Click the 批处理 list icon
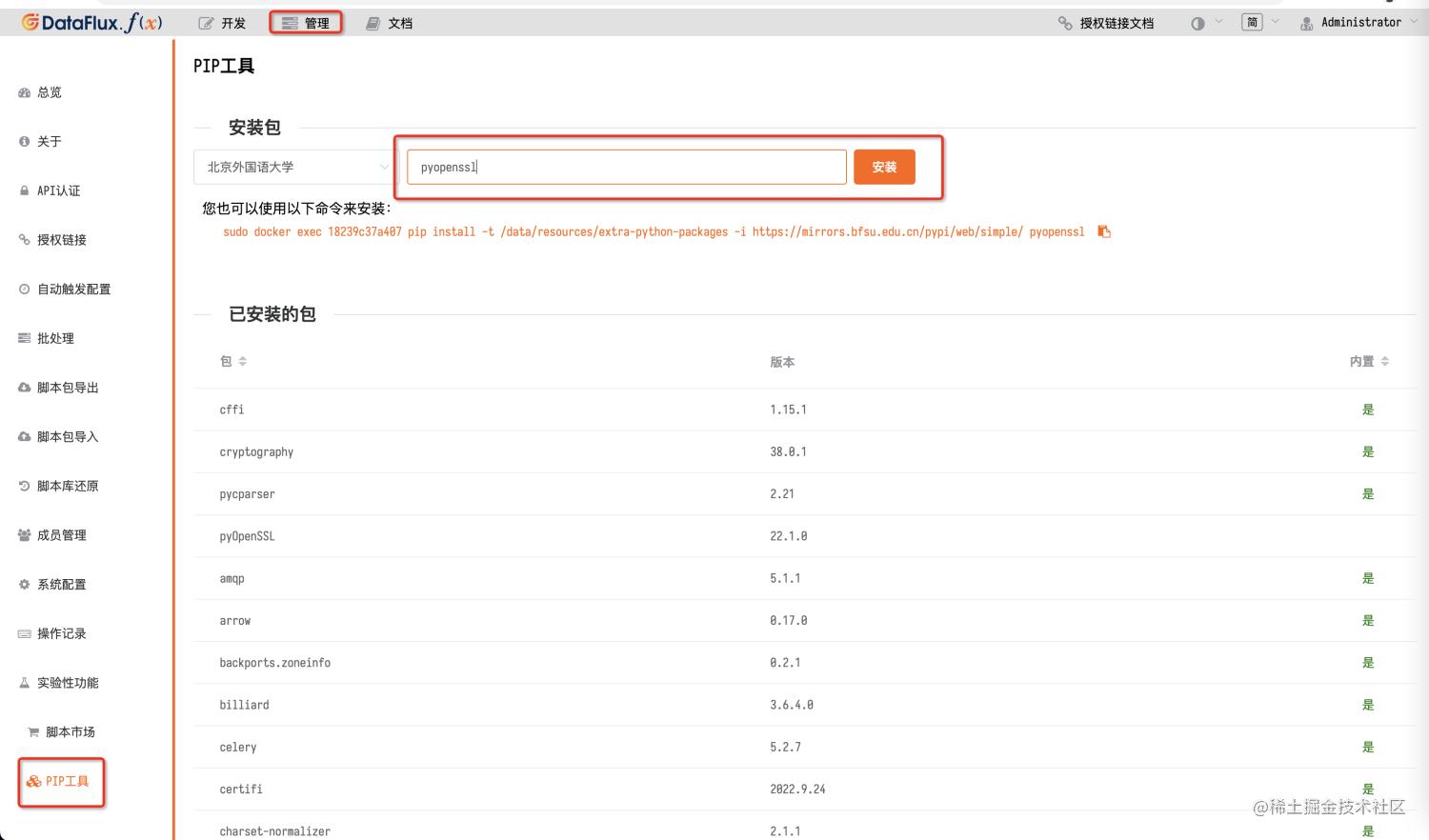This screenshot has height=840, width=1429. tap(25, 338)
